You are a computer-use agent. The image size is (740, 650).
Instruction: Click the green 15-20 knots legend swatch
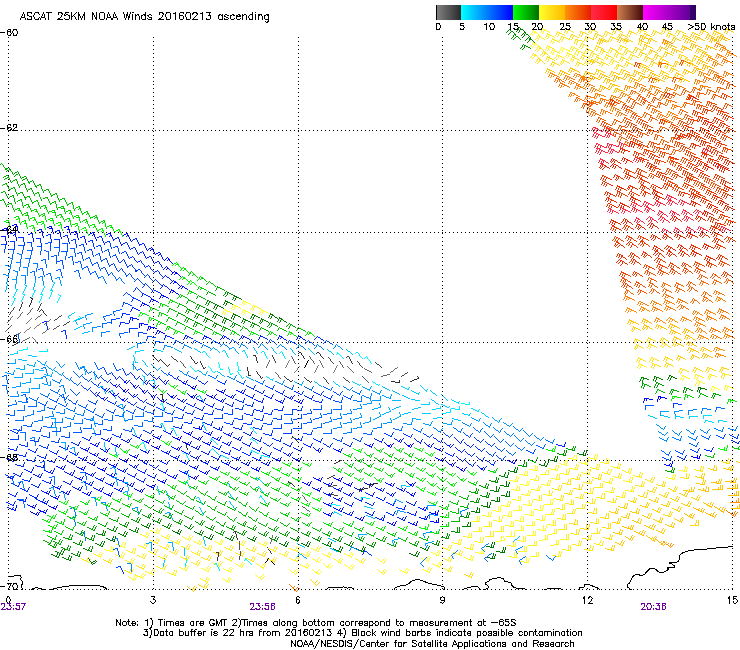(526, 12)
